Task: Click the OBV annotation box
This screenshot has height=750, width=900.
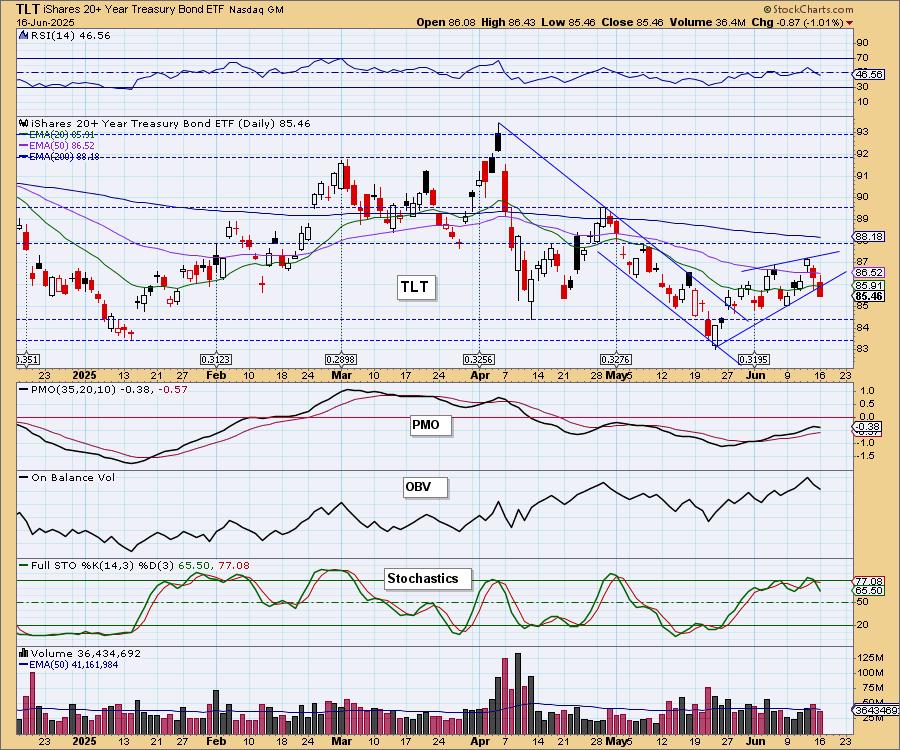Action: (424, 487)
